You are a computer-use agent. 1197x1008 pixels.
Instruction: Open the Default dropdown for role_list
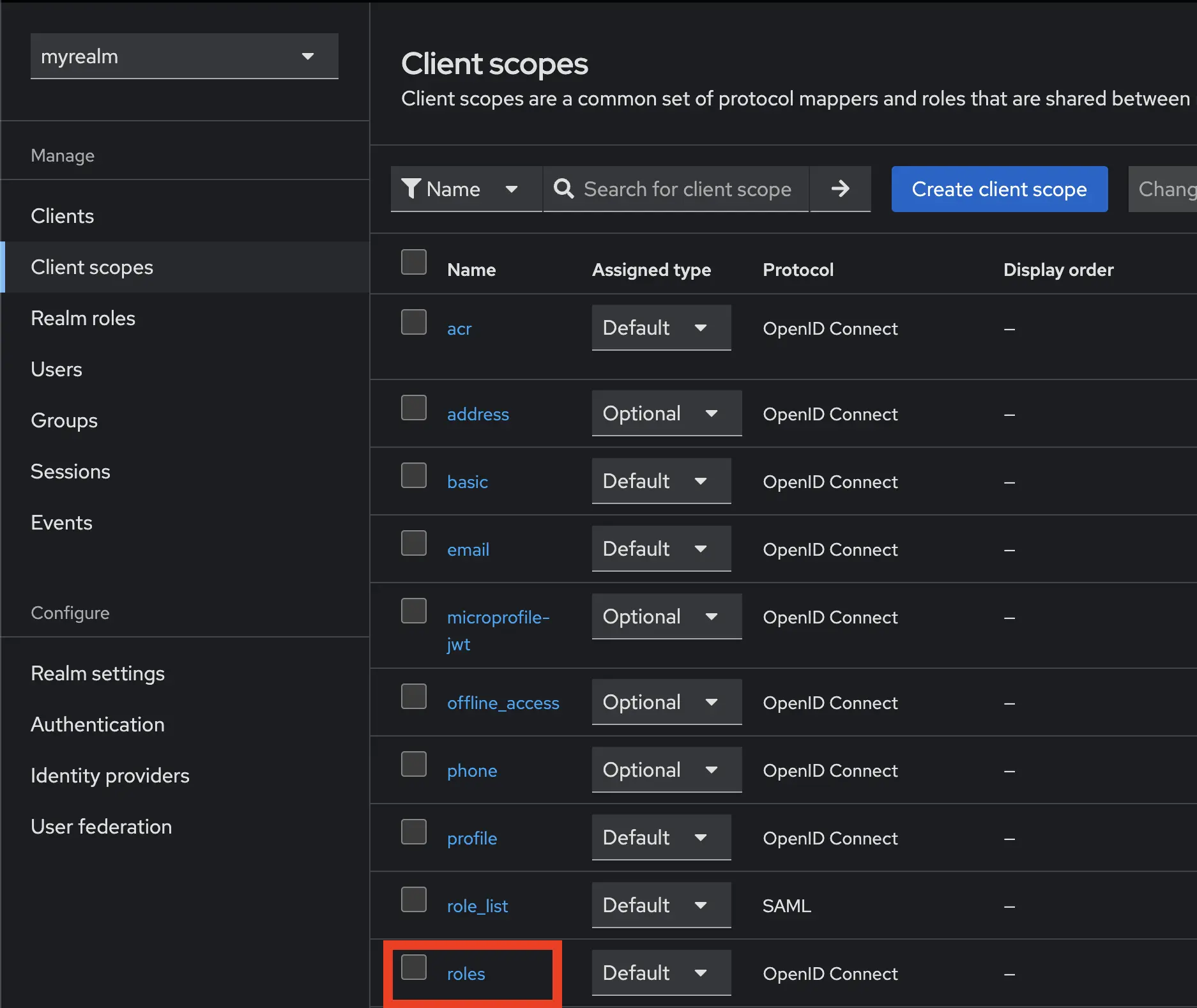coord(661,905)
